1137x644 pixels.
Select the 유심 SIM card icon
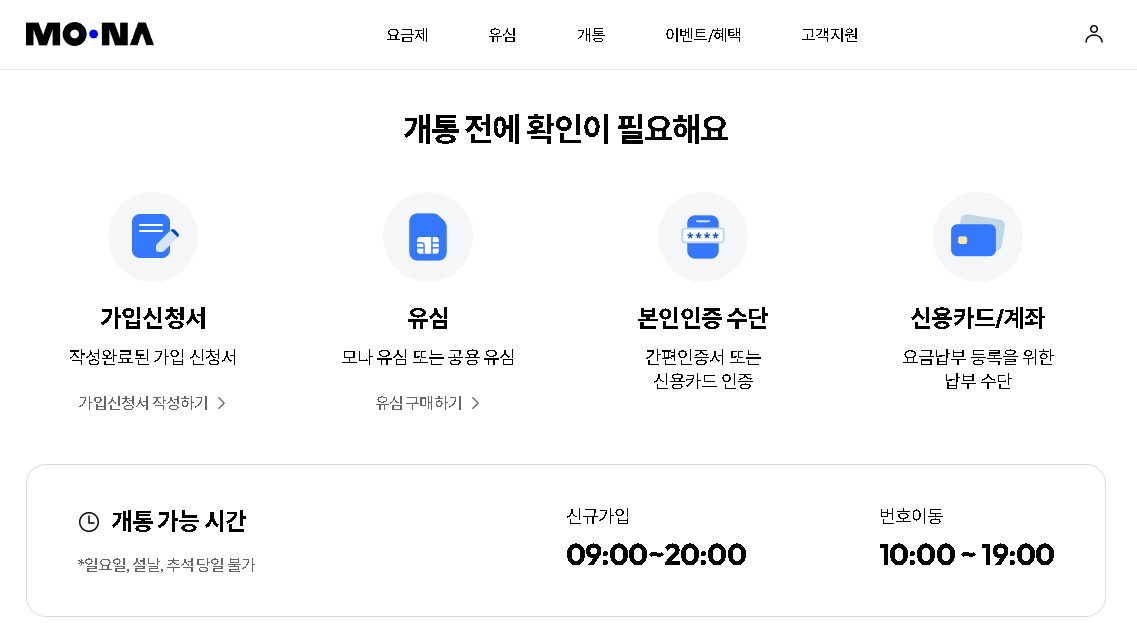pos(428,236)
